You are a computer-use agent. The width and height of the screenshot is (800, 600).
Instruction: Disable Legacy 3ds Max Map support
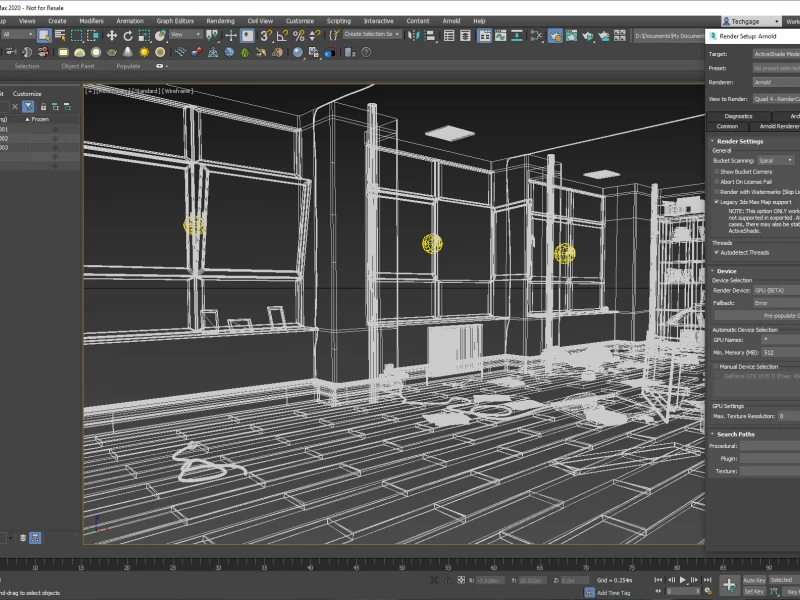tap(716, 202)
